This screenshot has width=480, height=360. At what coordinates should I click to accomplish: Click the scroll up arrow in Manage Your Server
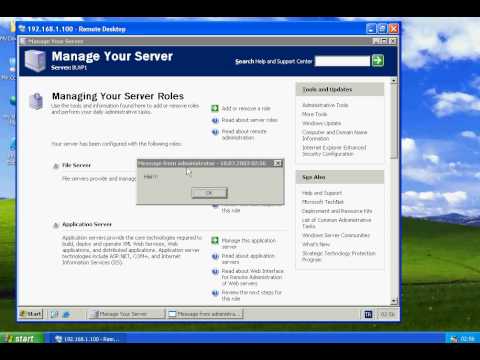click(x=394, y=81)
